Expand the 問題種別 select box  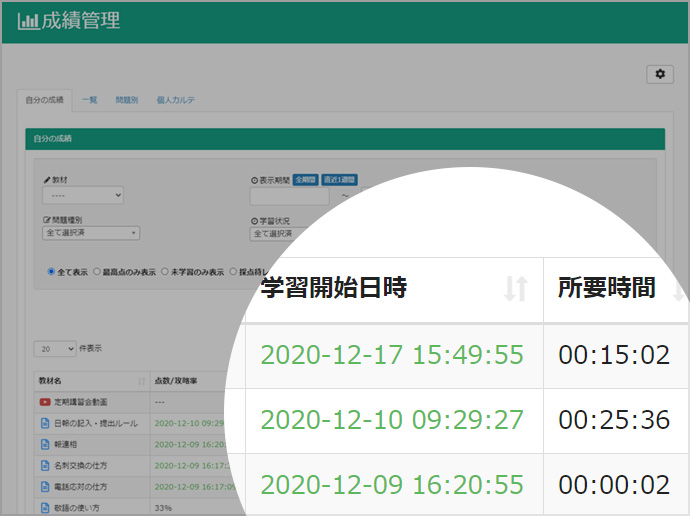point(91,233)
